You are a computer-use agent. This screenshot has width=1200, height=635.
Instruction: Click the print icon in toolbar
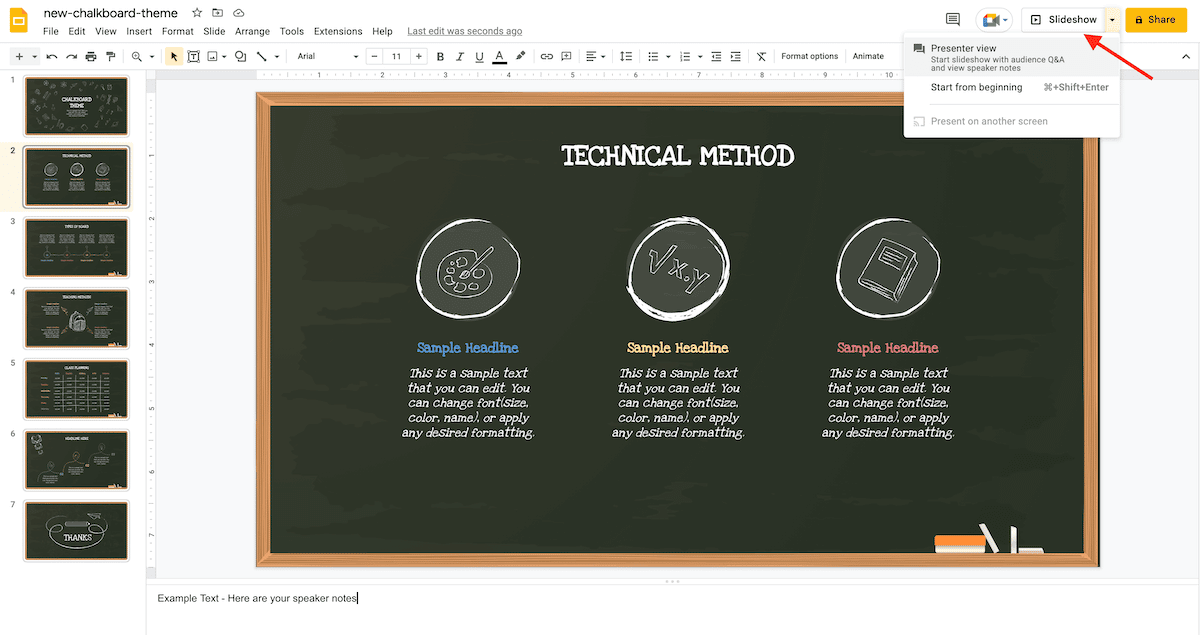click(x=91, y=57)
